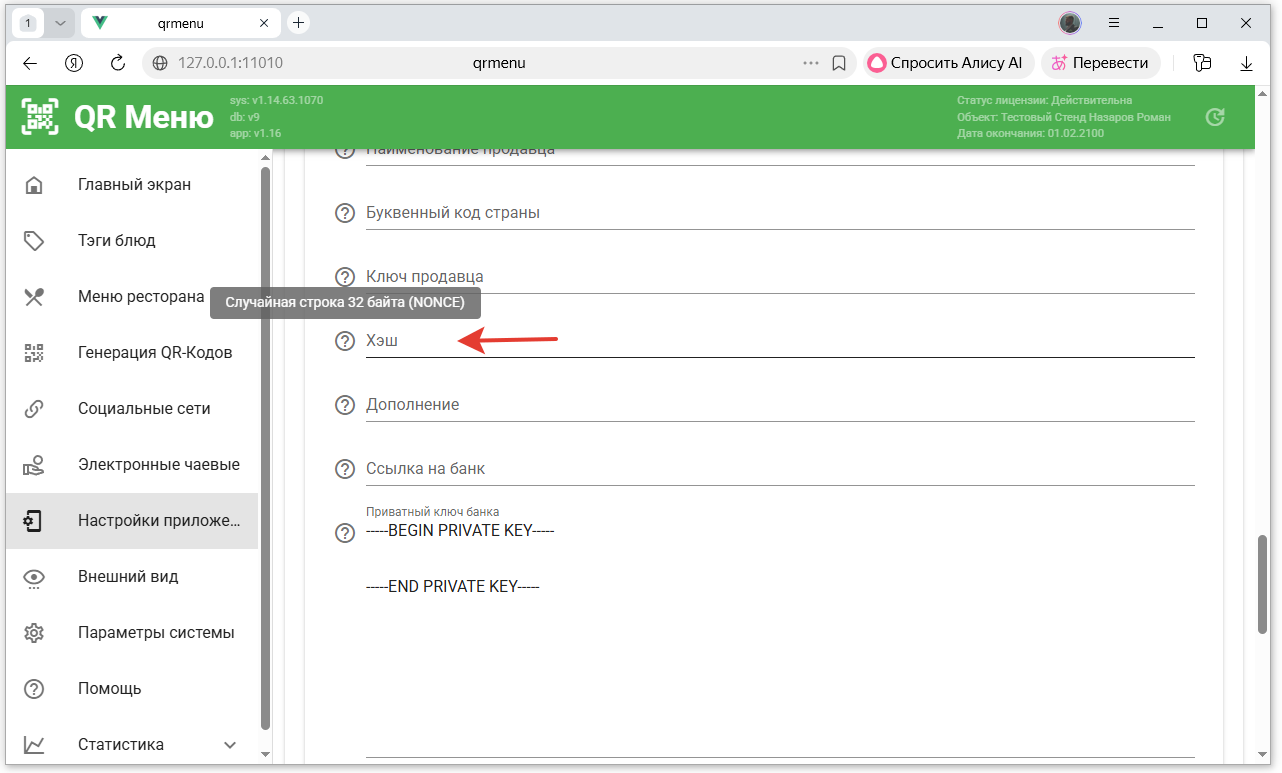The image size is (1282, 773).
Task: Click the help icon next to Хэш field
Action: [345, 341]
